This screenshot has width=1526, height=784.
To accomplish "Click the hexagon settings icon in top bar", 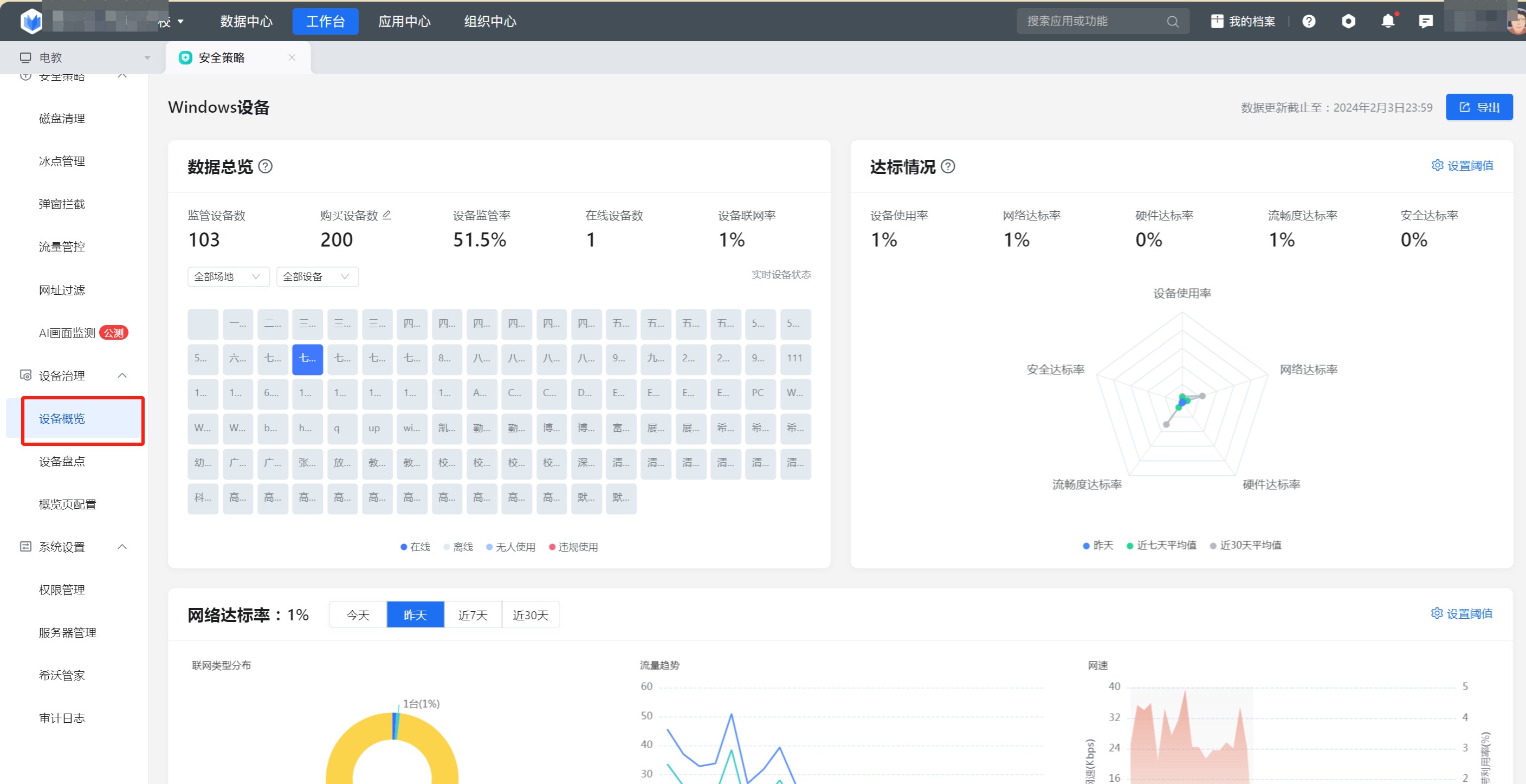I will tap(1348, 22).
